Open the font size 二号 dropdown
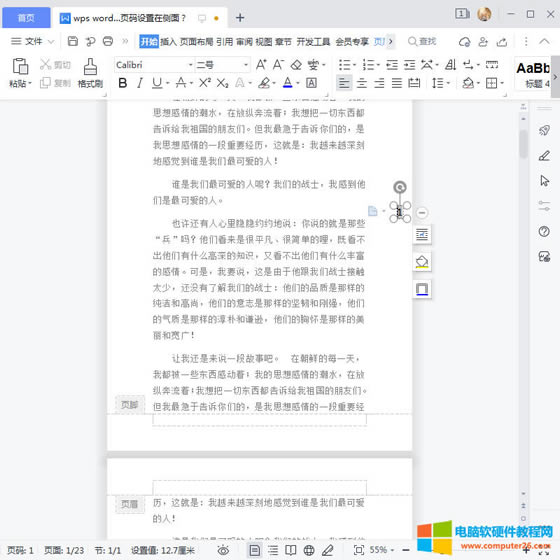560x560 pixels. [x=246, y=65]
